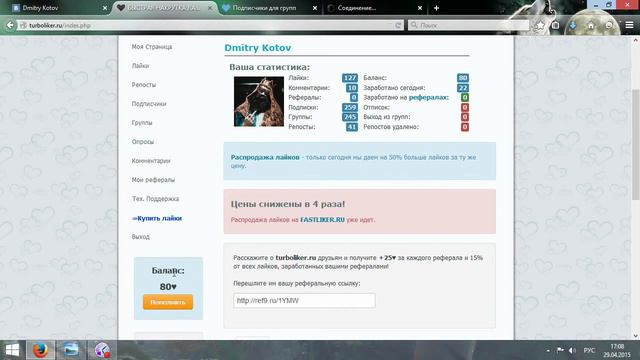
Task: Open the purple recorder taskbar icon
Action: coord(102,350)
